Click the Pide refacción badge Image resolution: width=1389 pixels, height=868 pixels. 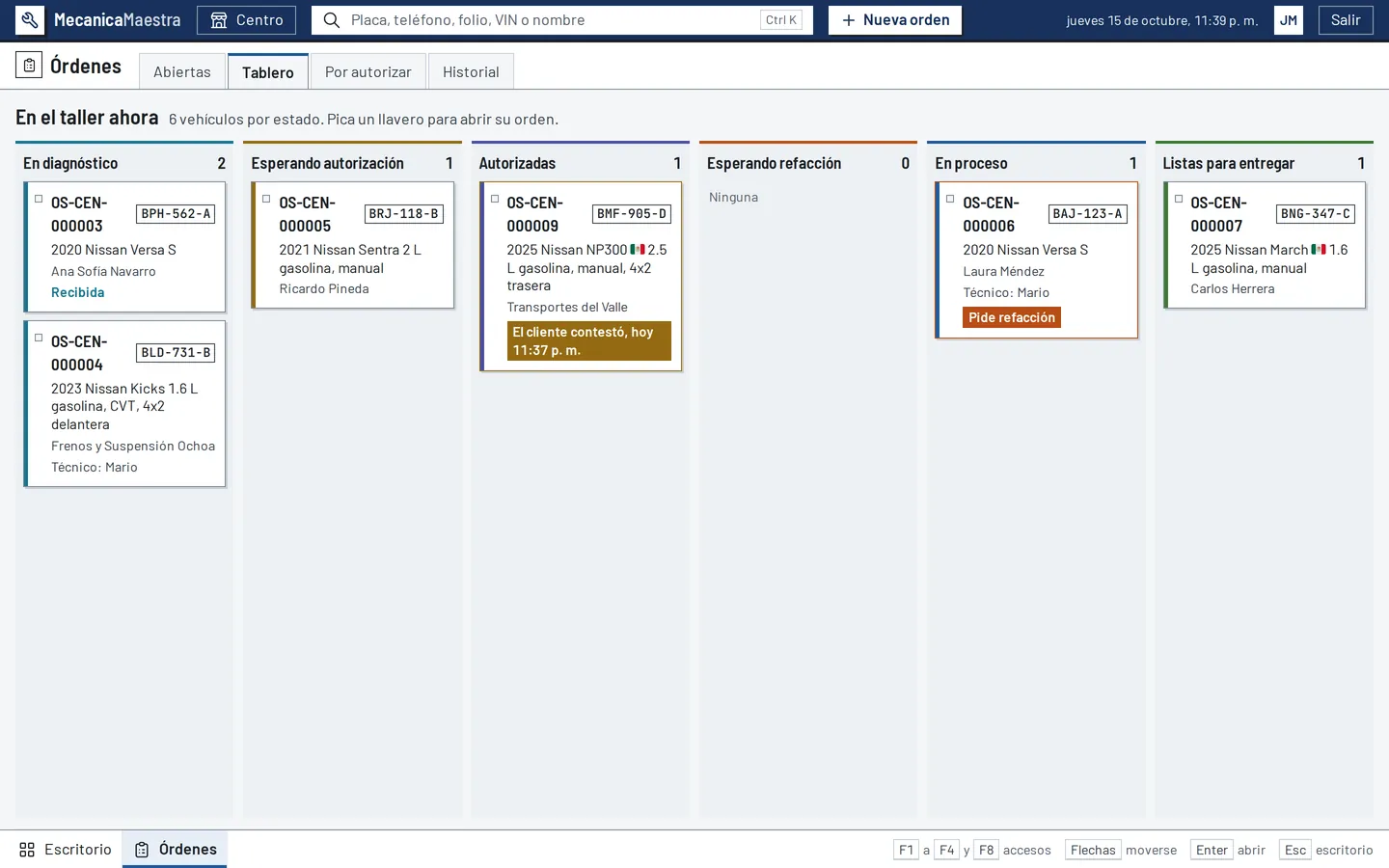[1012, 317]
